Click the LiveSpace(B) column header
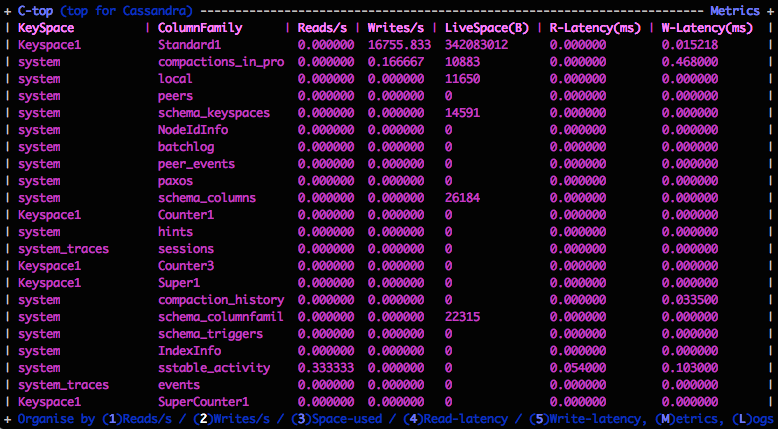 click(x=487, y=28)
